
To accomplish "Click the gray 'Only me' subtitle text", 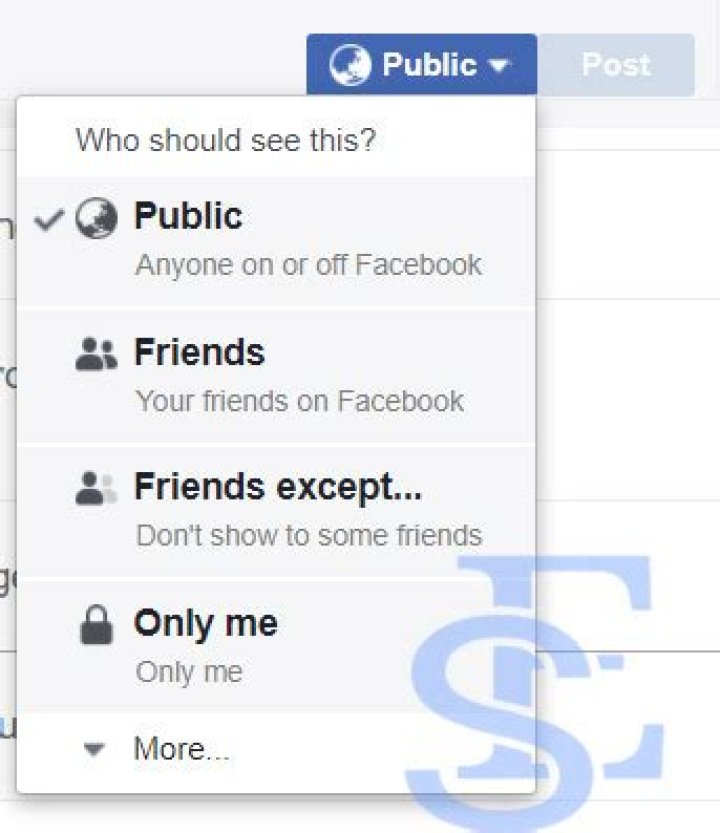I will point(189,672).
